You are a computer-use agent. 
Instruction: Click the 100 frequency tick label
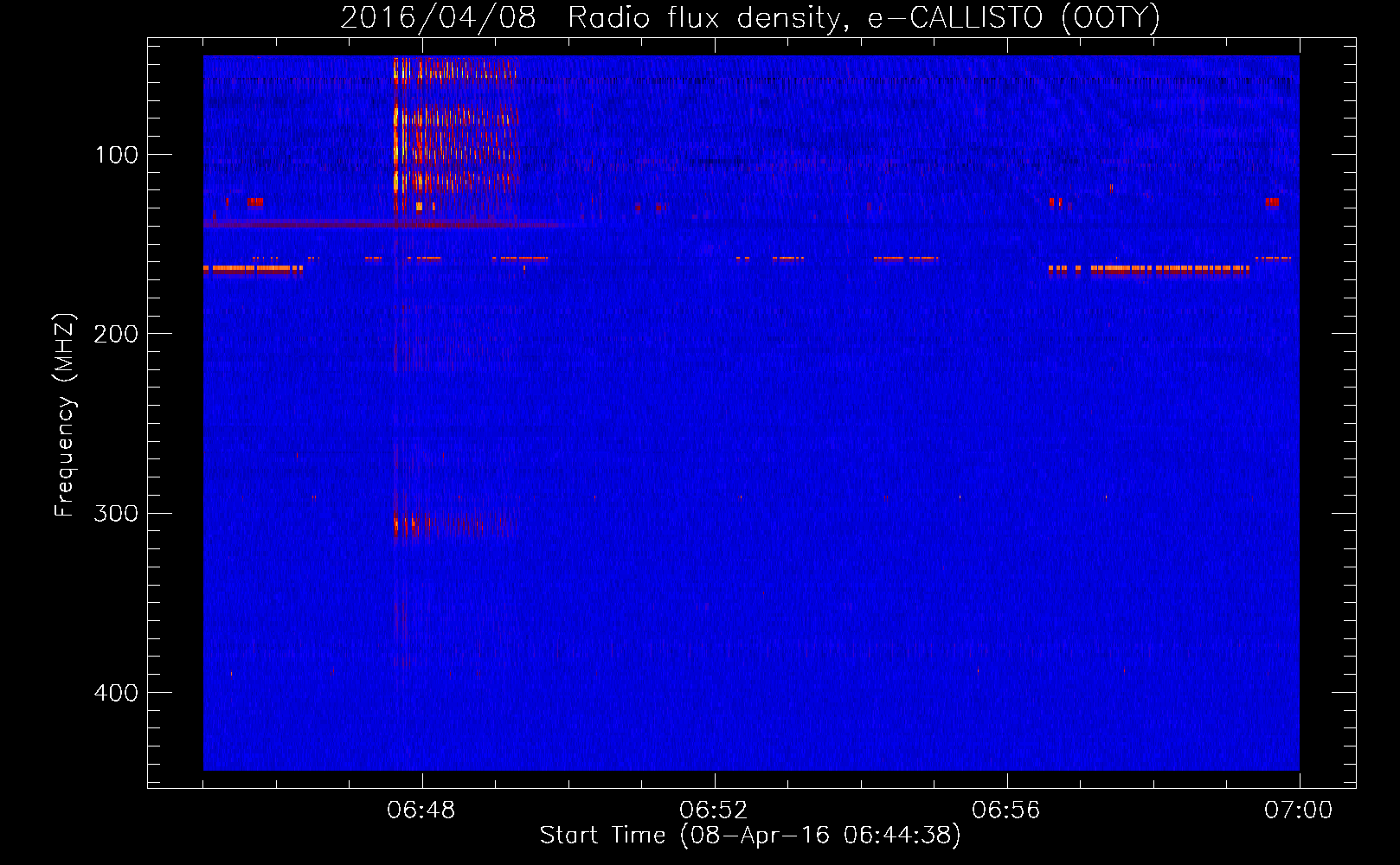coord(117,155)
